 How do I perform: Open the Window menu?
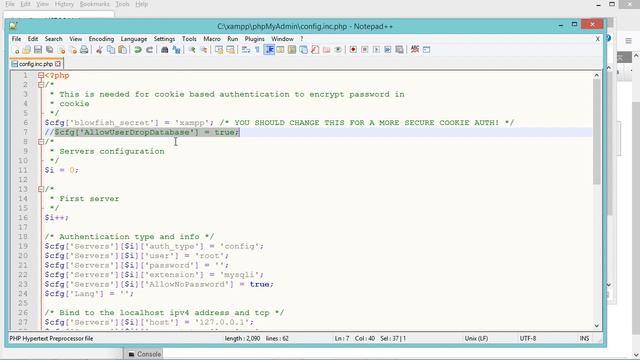[x=282, y=39]
